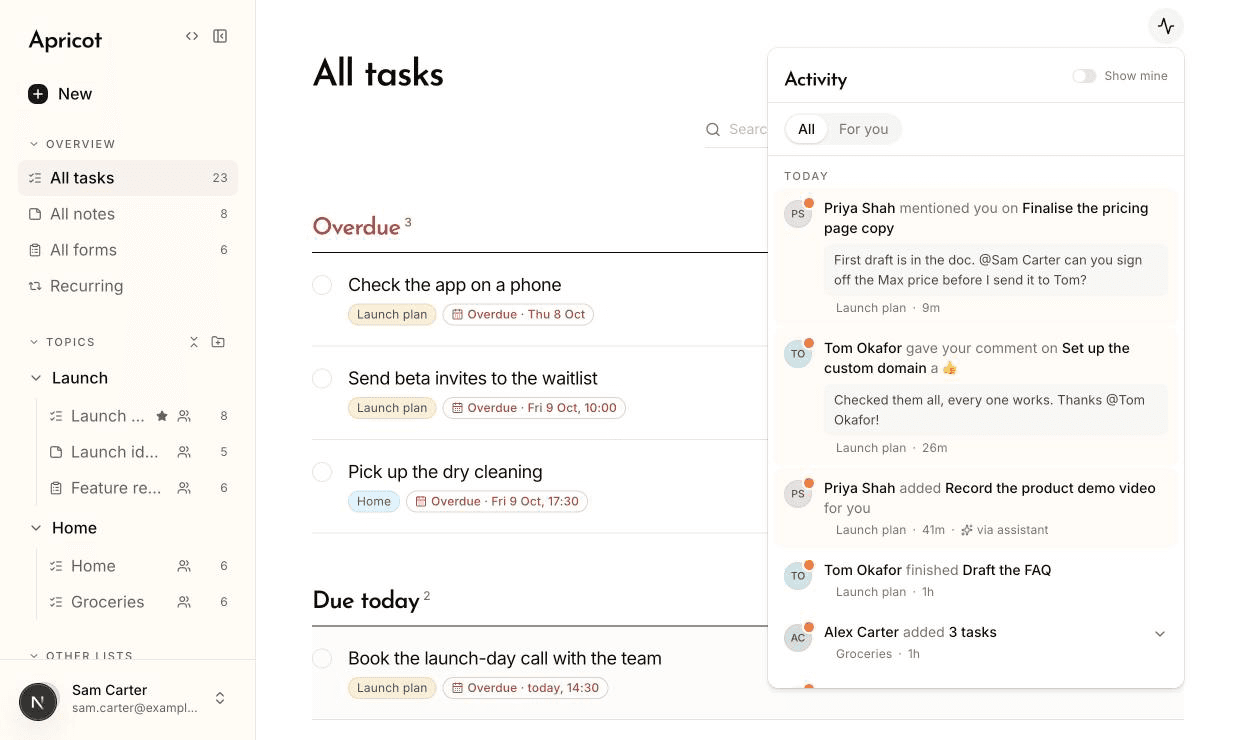Click the Overdue Thu 8 Oct date chip
The height and width of the screenshot is (740, 1240).
coord(518,315)
